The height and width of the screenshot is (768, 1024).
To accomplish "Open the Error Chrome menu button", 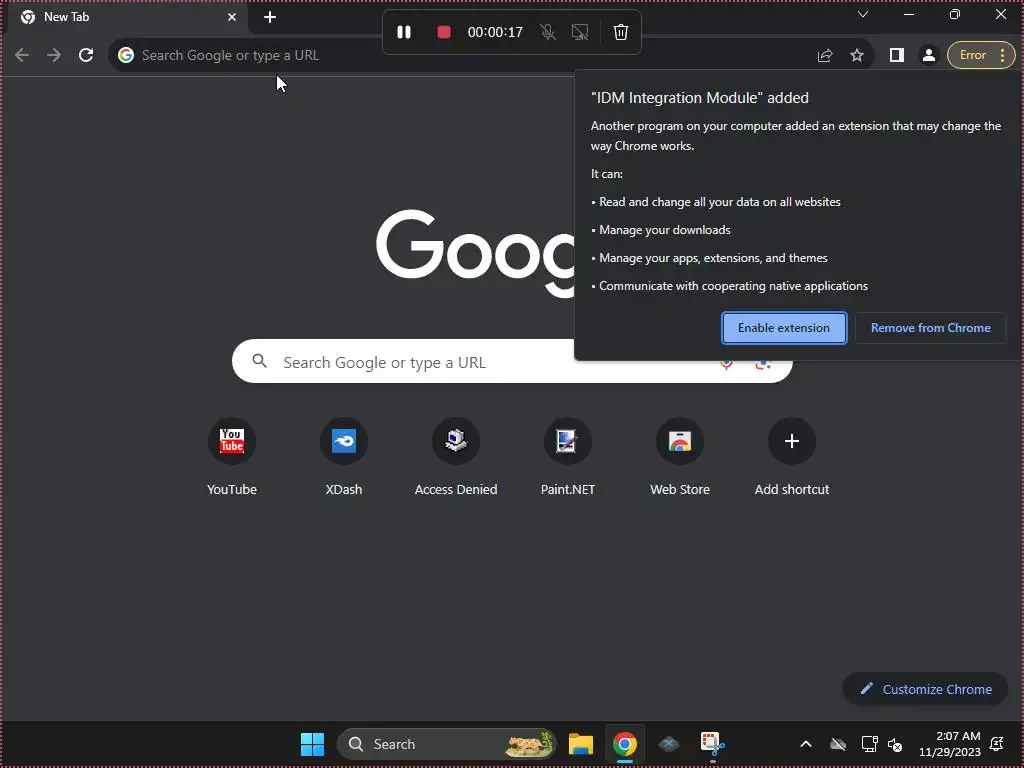I will pos(981,56).
